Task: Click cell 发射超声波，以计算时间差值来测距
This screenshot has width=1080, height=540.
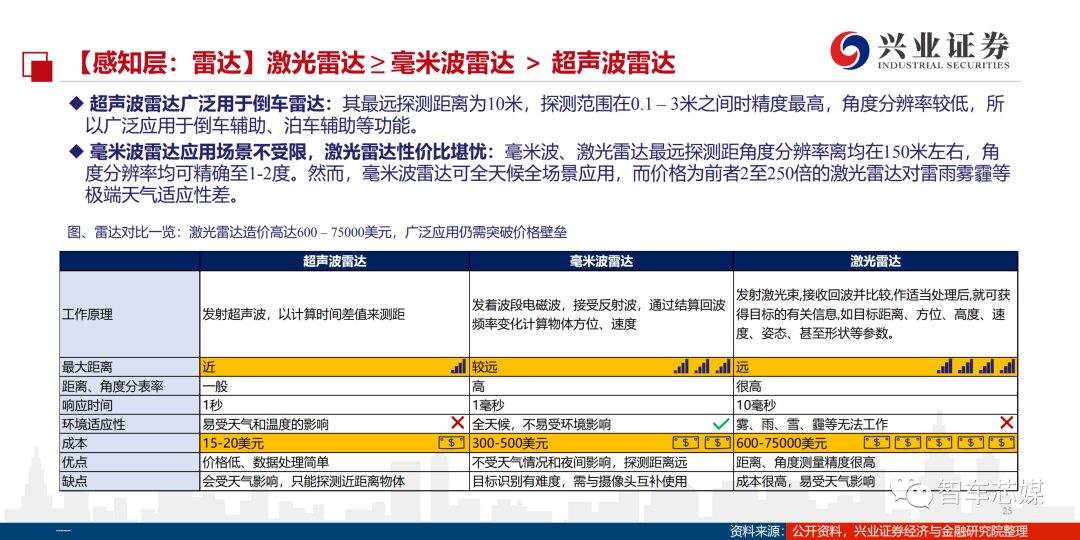Action: [334, 315]
